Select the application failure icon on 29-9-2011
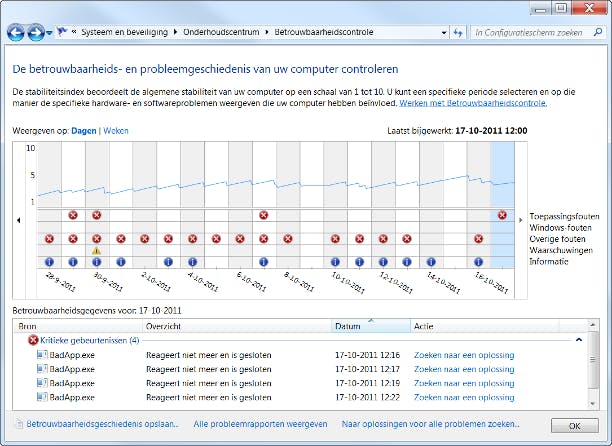 tap(73, 215)
